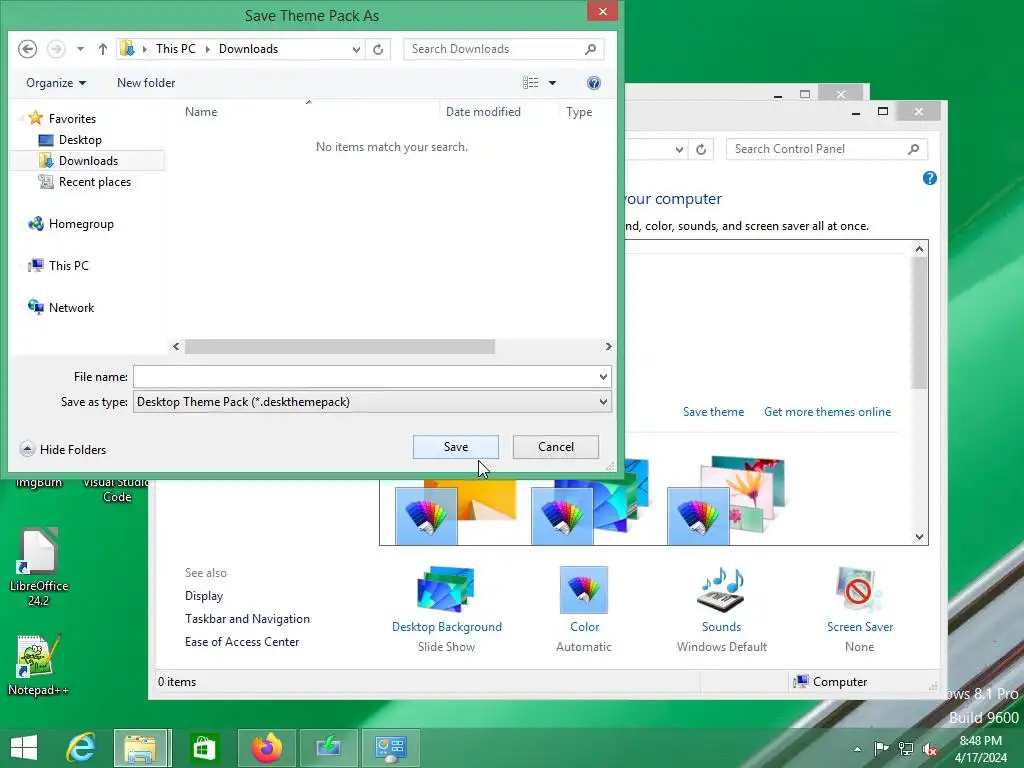Select Downloads in Favorites
This screenshot has width=1024, height=768.
click(88, 161)
